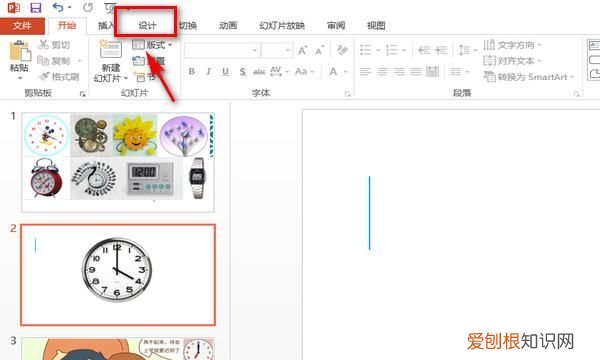Click 转换为 SmartArt button

pyautogui.click(x=529, y=77)
